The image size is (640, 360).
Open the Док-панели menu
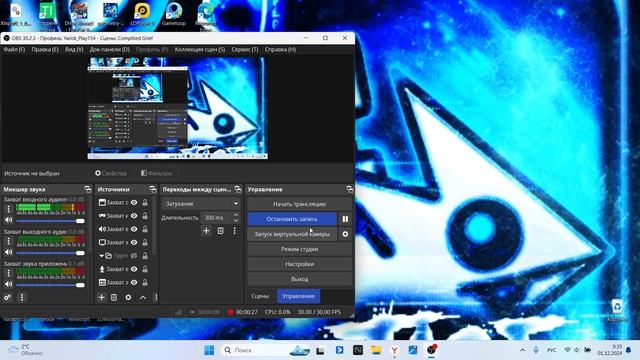[x=109, y=49]
